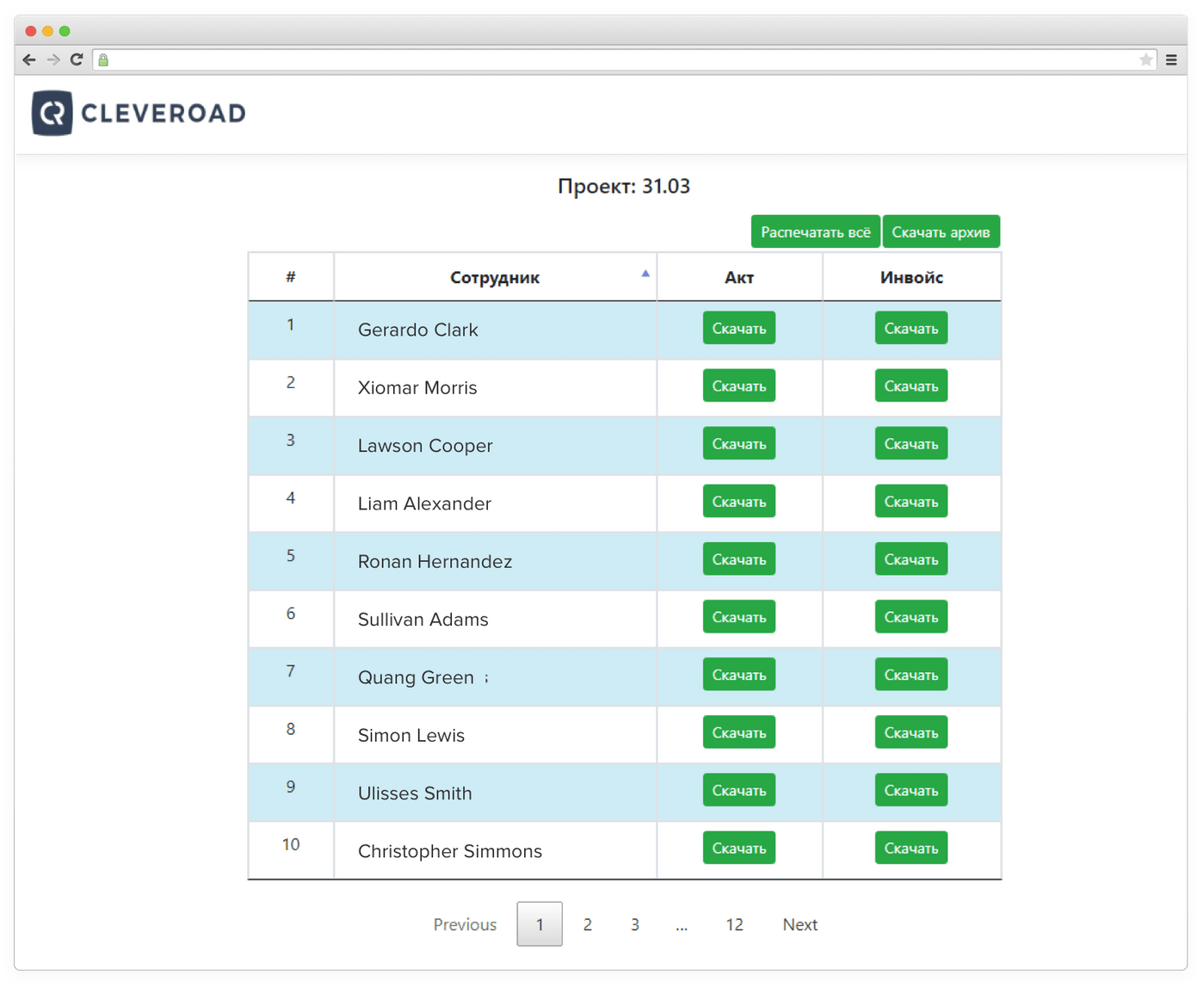The height and width of the screenshot is (988, 1204).
Task: Click the name Gerardo Clark
Action: point(418,330)
